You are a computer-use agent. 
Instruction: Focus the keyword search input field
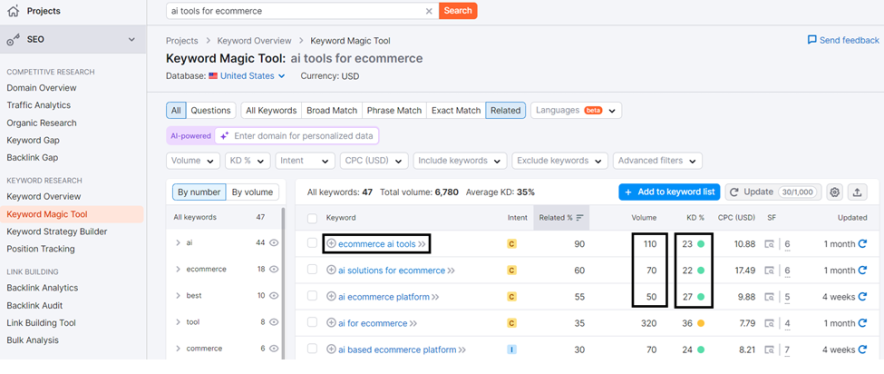tap(295, 11)
